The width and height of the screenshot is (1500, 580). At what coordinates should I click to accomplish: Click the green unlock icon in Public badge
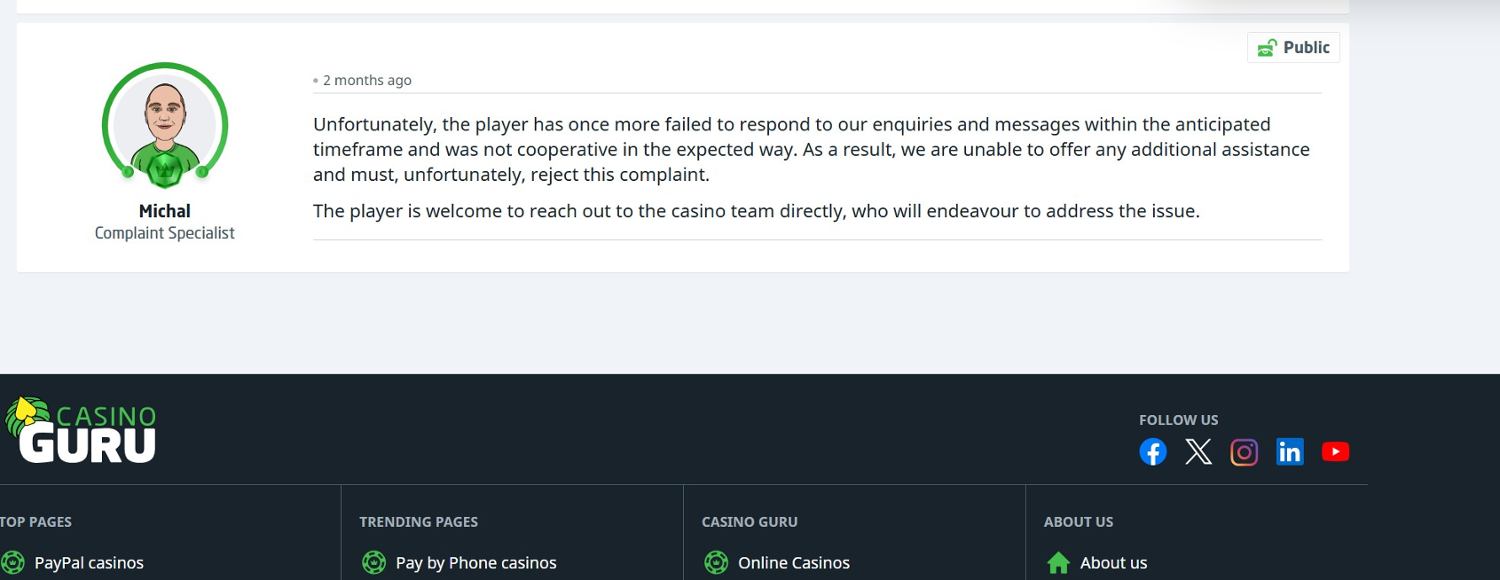1267,48
